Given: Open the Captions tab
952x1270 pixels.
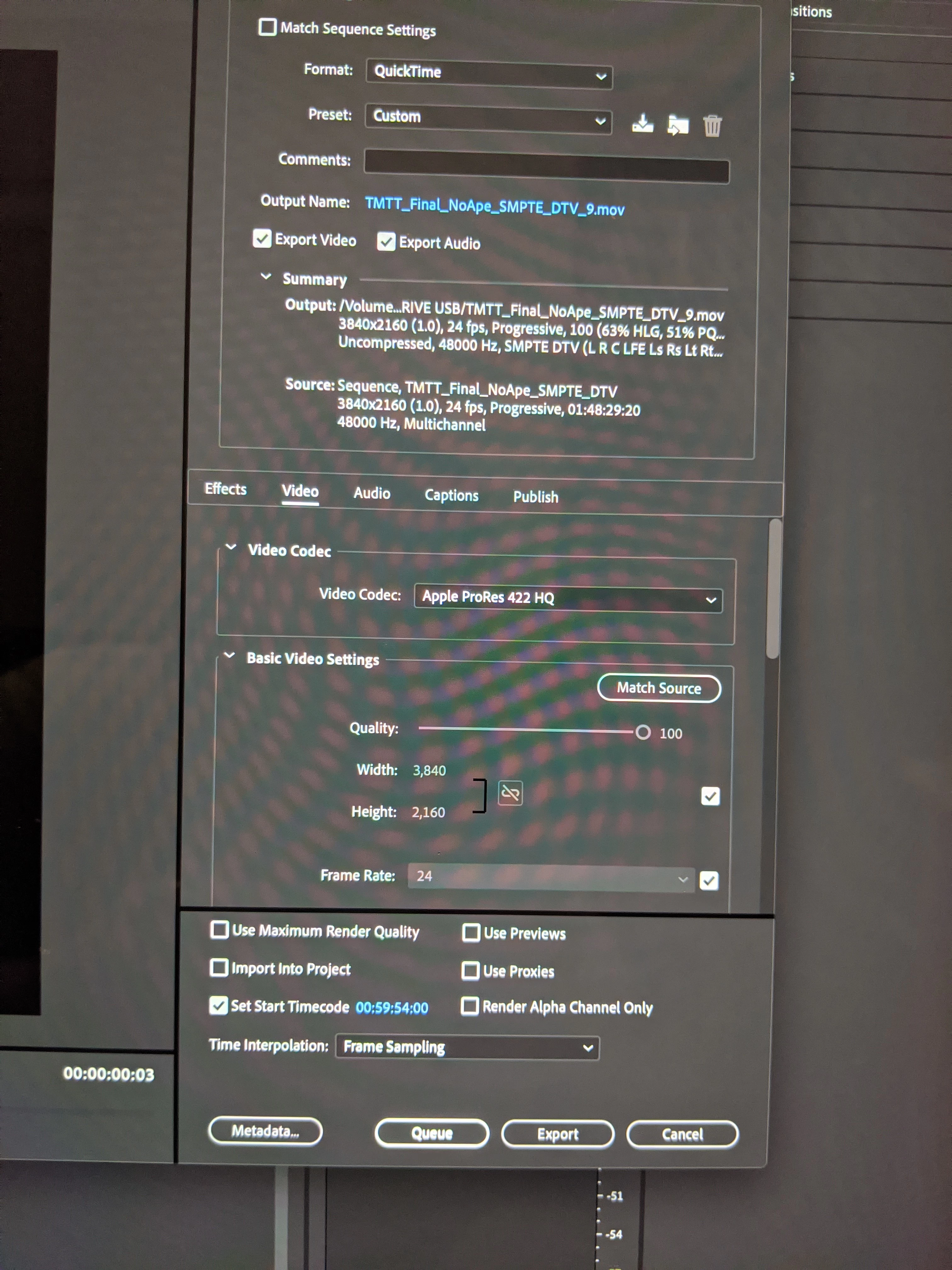Looking at the screenshot, I should click(451, 495).
